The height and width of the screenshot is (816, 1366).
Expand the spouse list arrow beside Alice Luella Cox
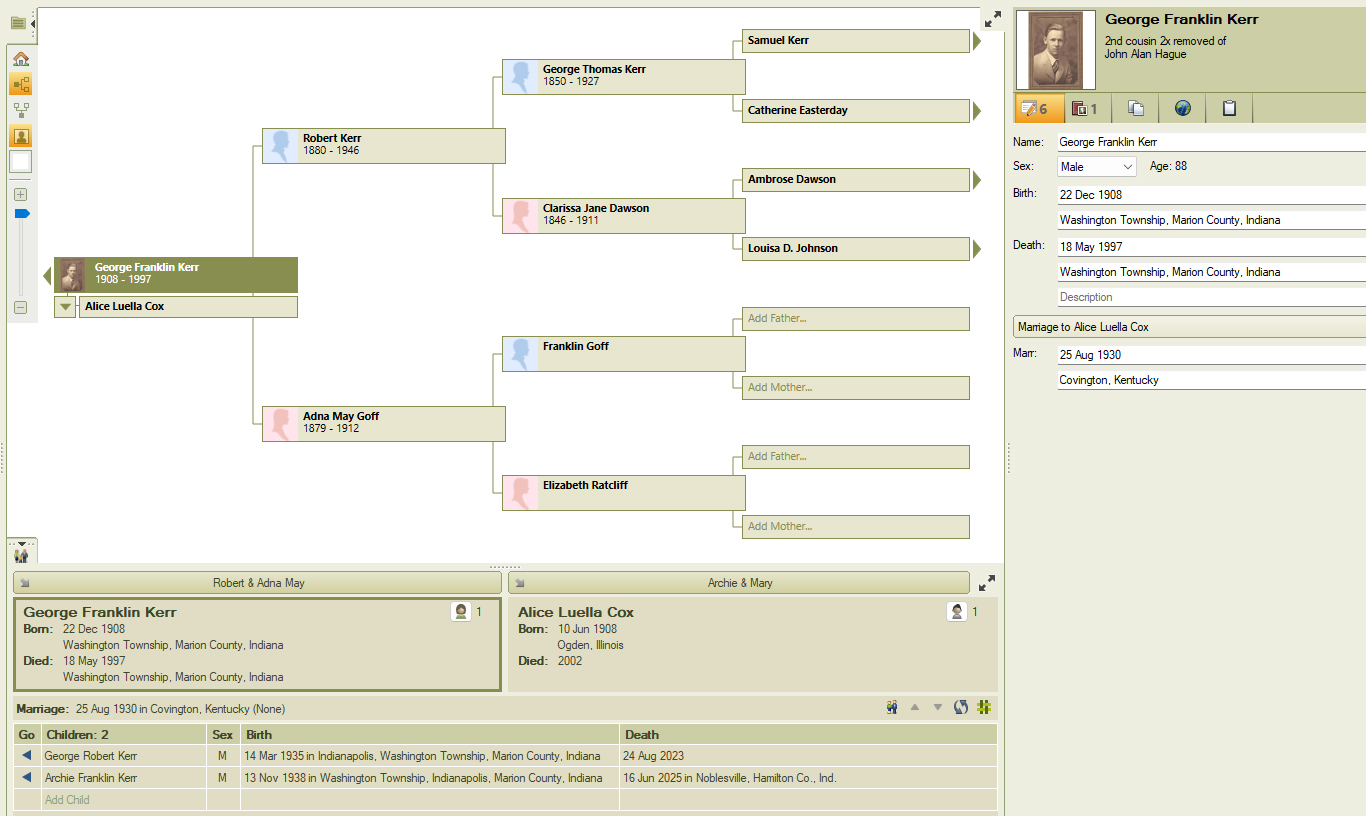point(65,307)
